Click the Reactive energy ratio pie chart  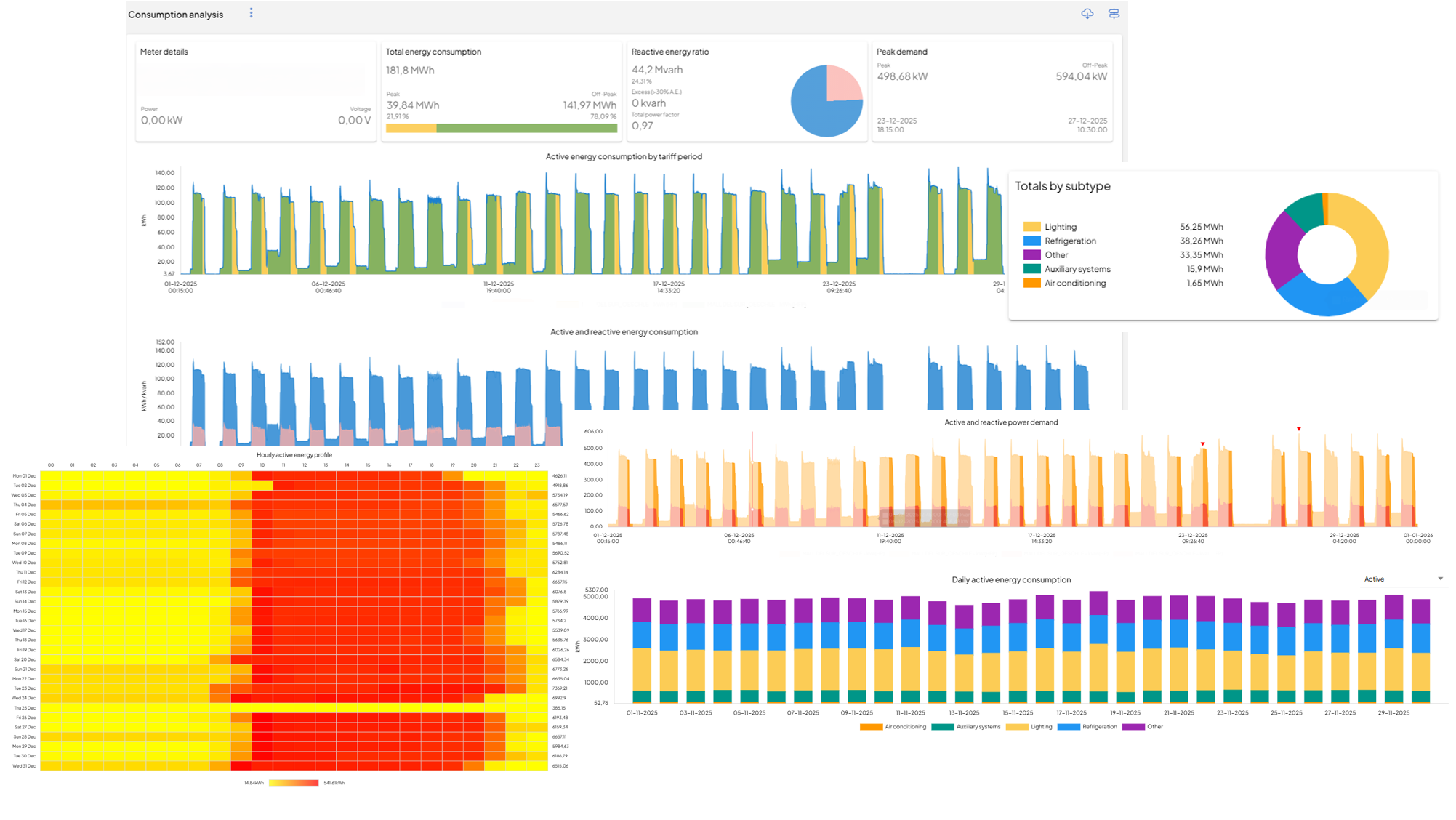pyautogui.click(x=826, y=101)
